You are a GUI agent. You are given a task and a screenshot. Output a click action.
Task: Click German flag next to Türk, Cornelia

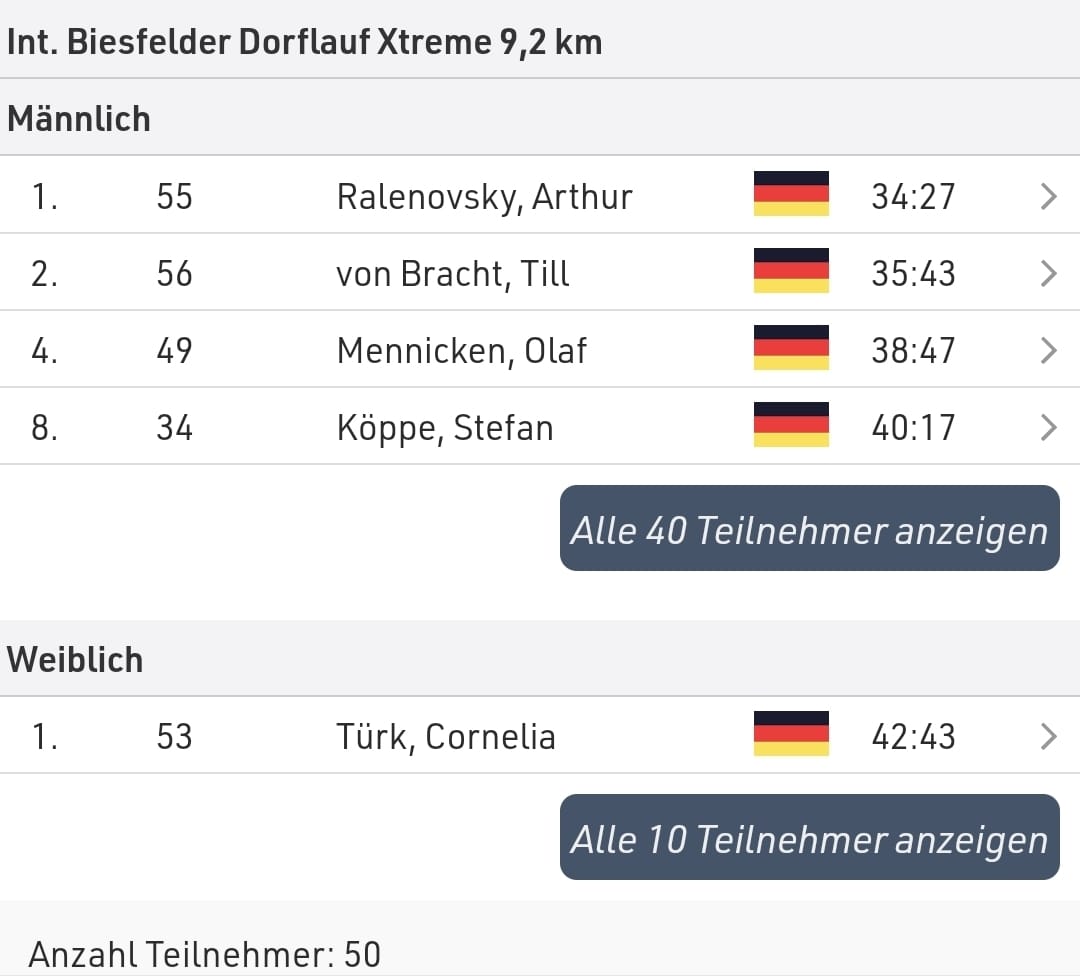(791, 734)
